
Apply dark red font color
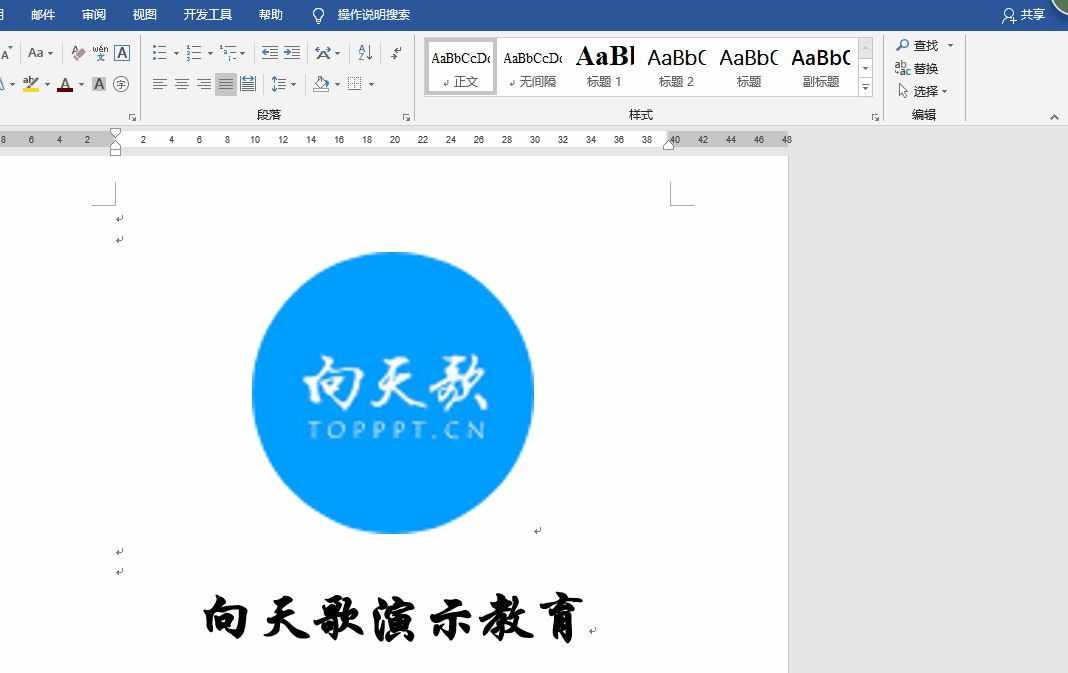(65, 84)
